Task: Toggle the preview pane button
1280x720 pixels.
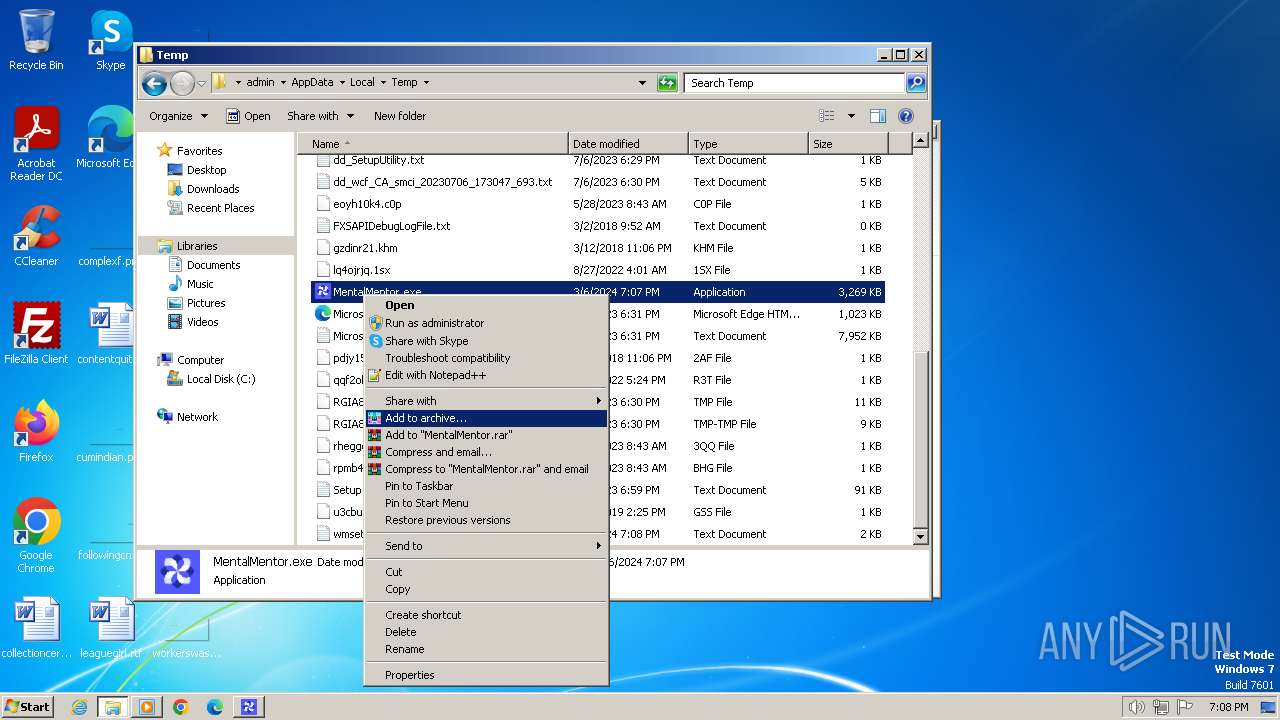Action: point(877,116)
